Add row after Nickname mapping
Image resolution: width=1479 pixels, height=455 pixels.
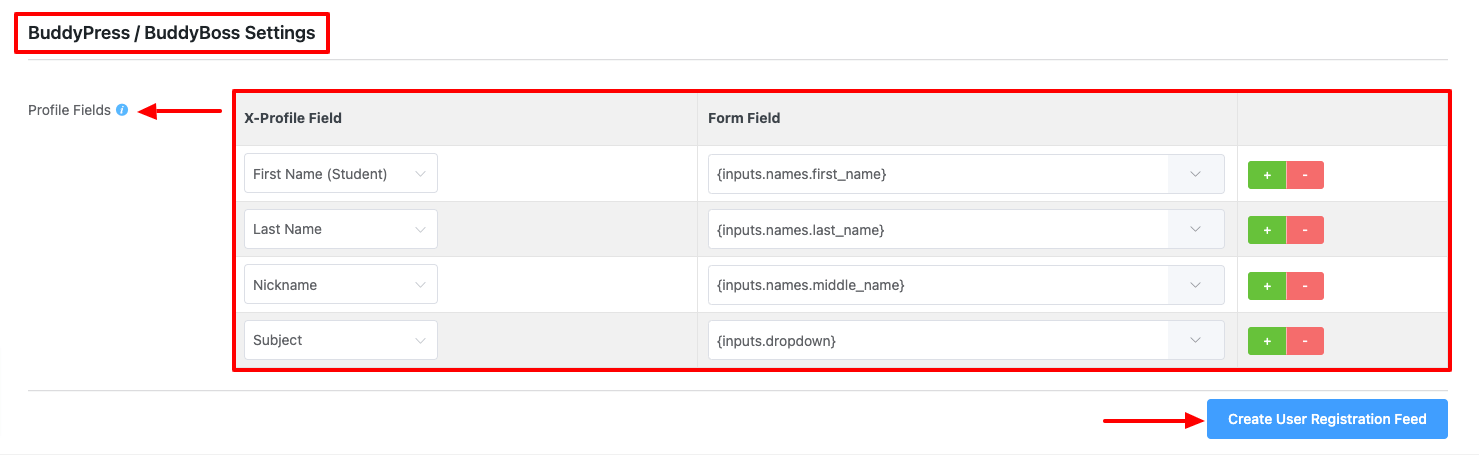(1267, 286)
